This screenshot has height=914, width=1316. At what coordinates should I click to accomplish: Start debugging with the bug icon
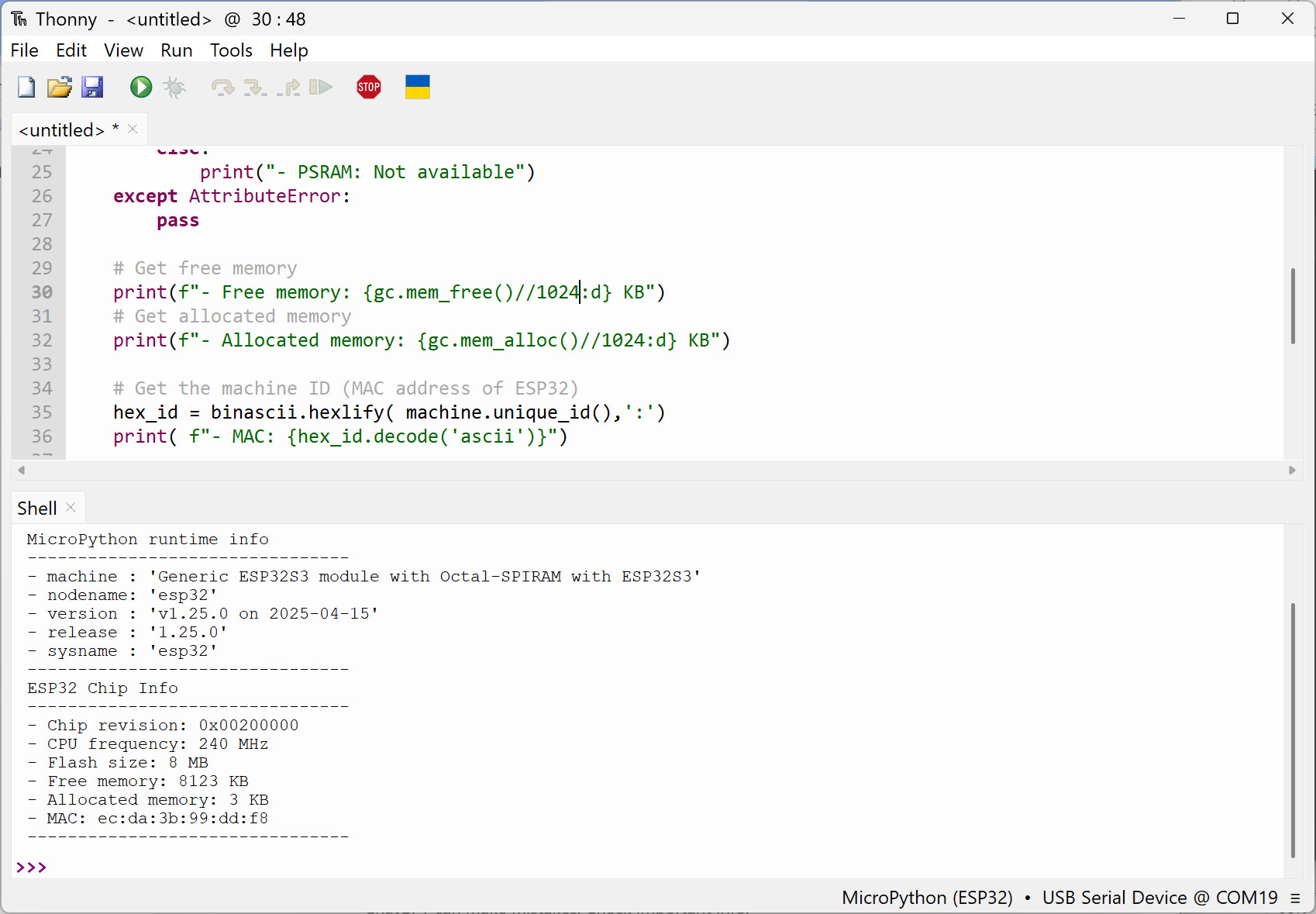(174, 87)
